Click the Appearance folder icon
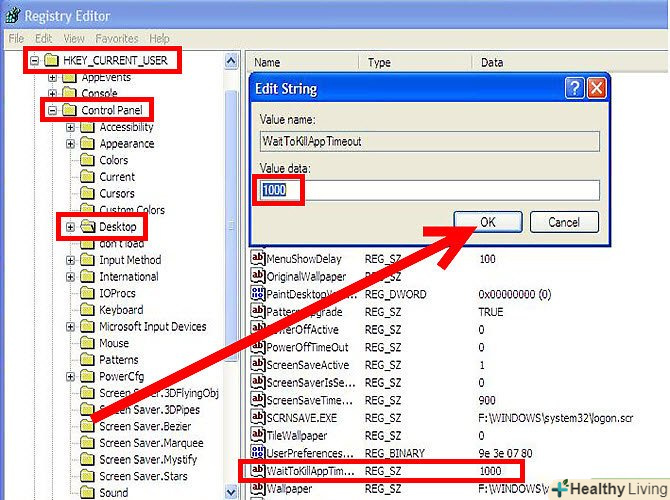The width and height of the screenshot is (670, 500). pyautogui.click(x=87, y=144)
